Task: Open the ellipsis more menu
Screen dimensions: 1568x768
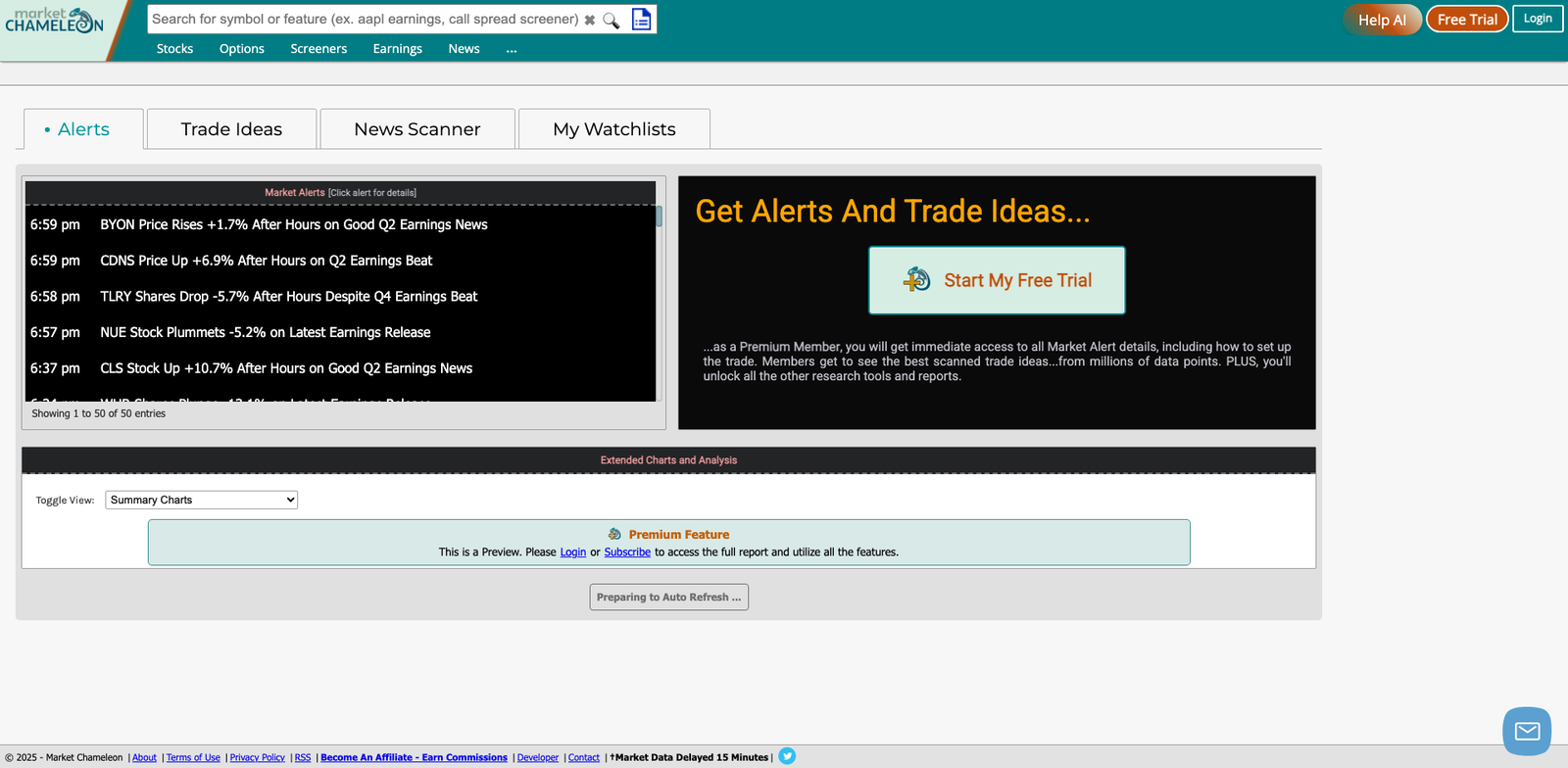Action: click(512, 49)
